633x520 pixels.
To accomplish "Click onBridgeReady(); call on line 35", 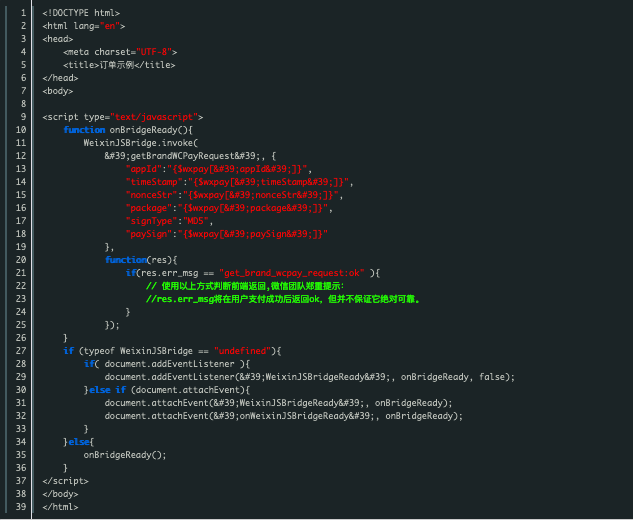I will pyautogui.click(x=125, y=455).
